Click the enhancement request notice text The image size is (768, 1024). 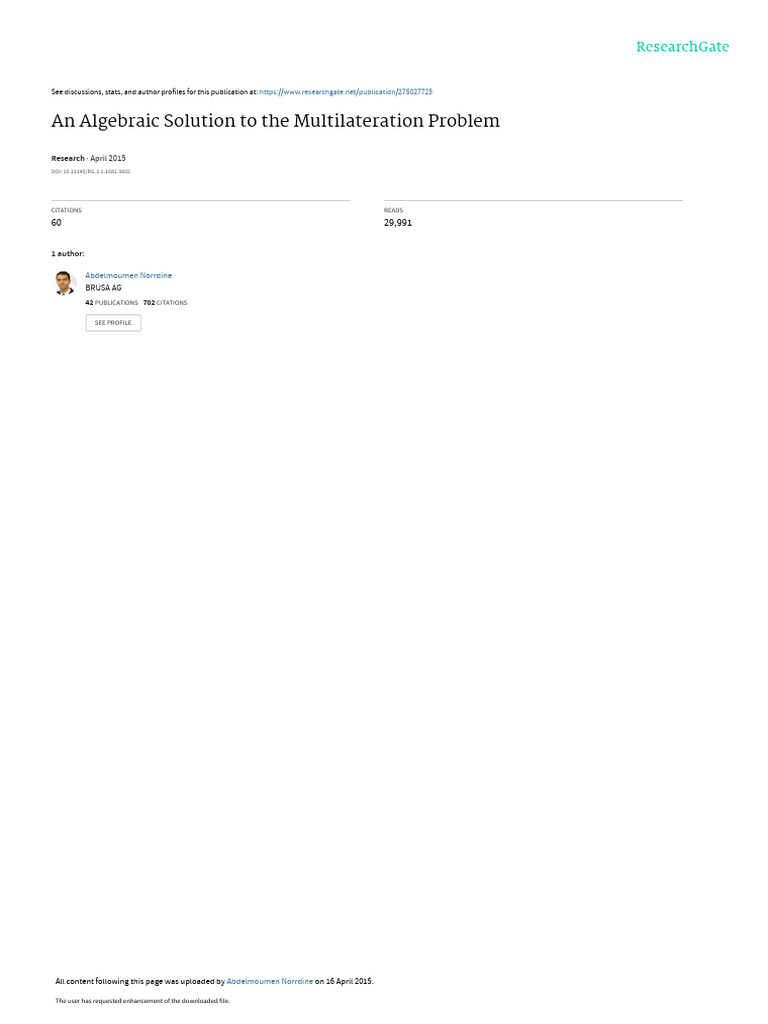[142, 1000]
